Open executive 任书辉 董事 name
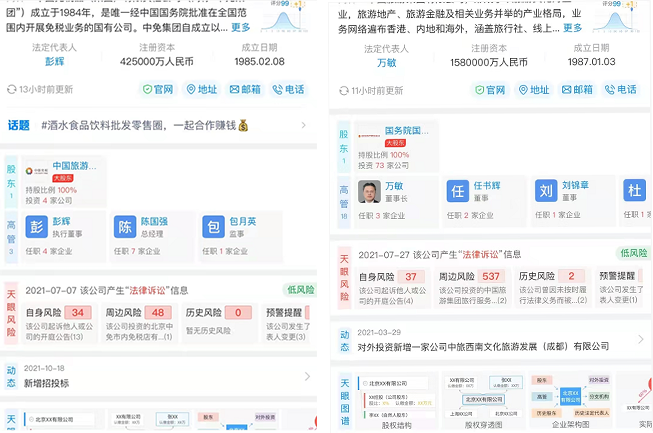This screenshot has width=653, height=433. [487, 185]
